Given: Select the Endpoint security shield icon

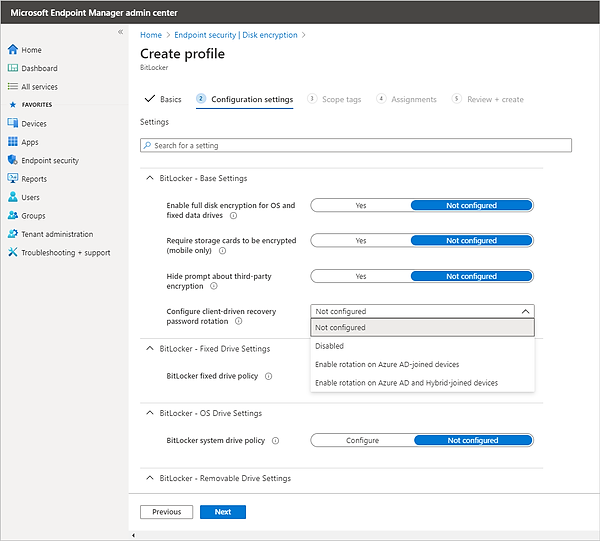Looking at the screenshot, I should (x=13, y=160).
